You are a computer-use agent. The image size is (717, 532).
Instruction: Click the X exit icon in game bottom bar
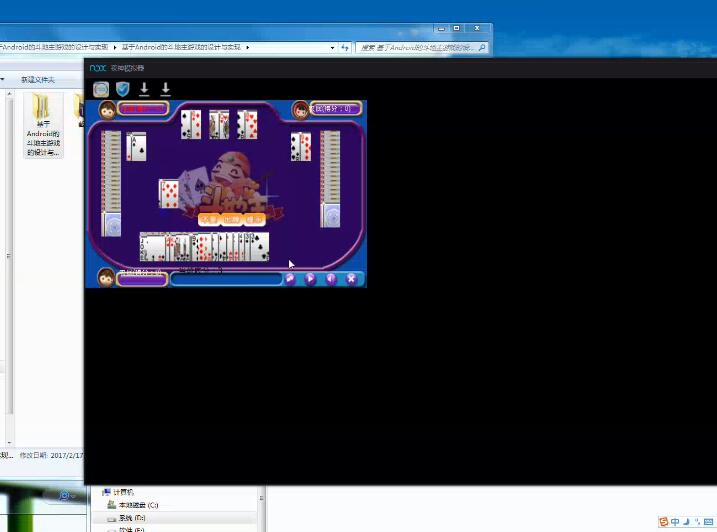click(351, 279)
